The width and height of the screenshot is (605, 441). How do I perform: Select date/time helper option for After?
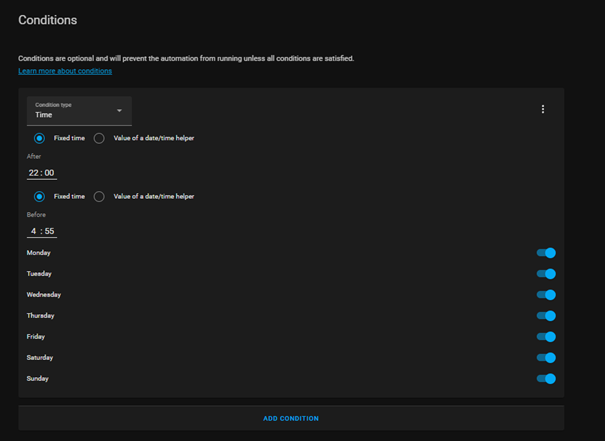click(99, 138)
